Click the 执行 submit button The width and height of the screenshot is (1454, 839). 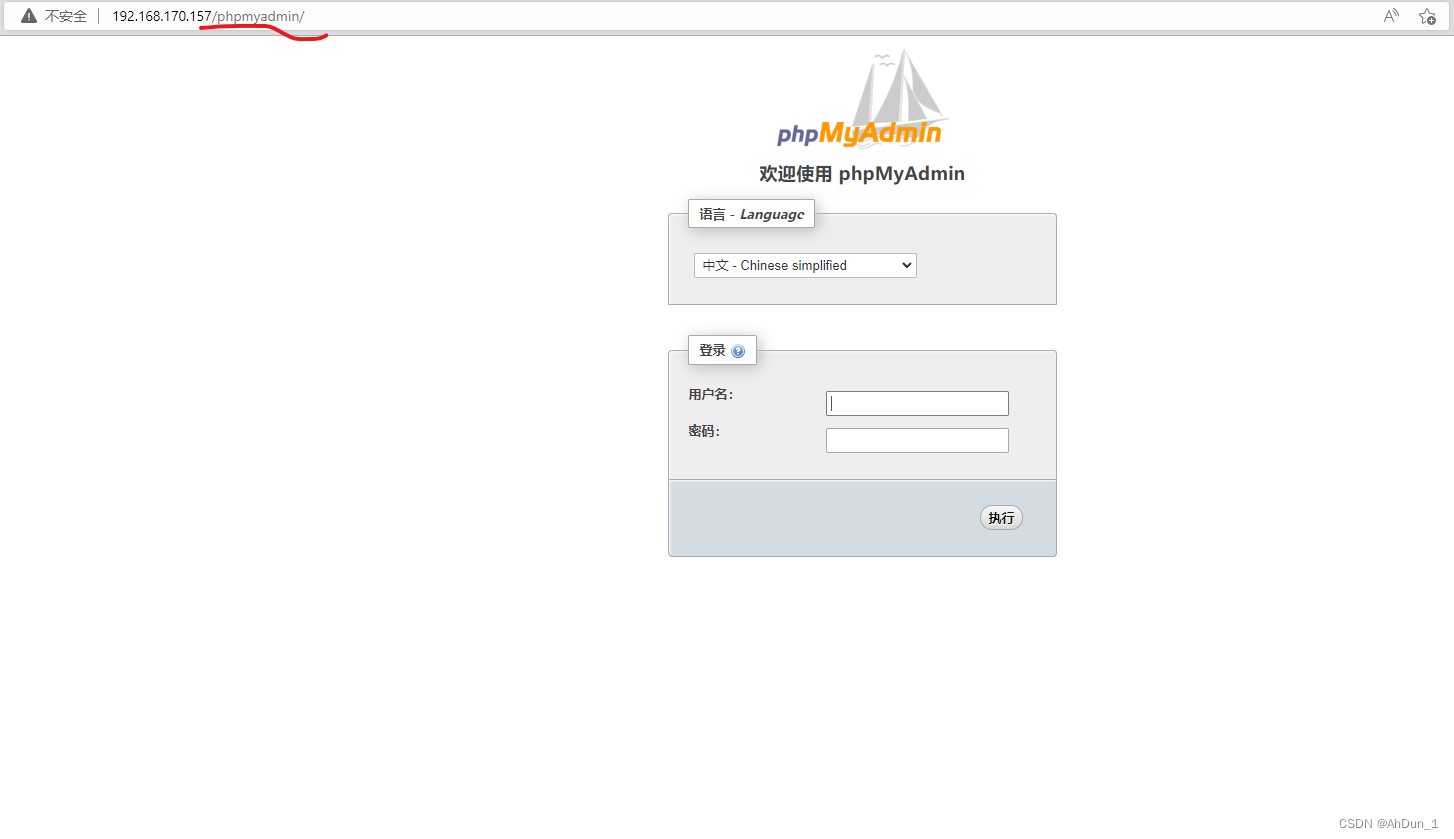[x=1001, y=517]
